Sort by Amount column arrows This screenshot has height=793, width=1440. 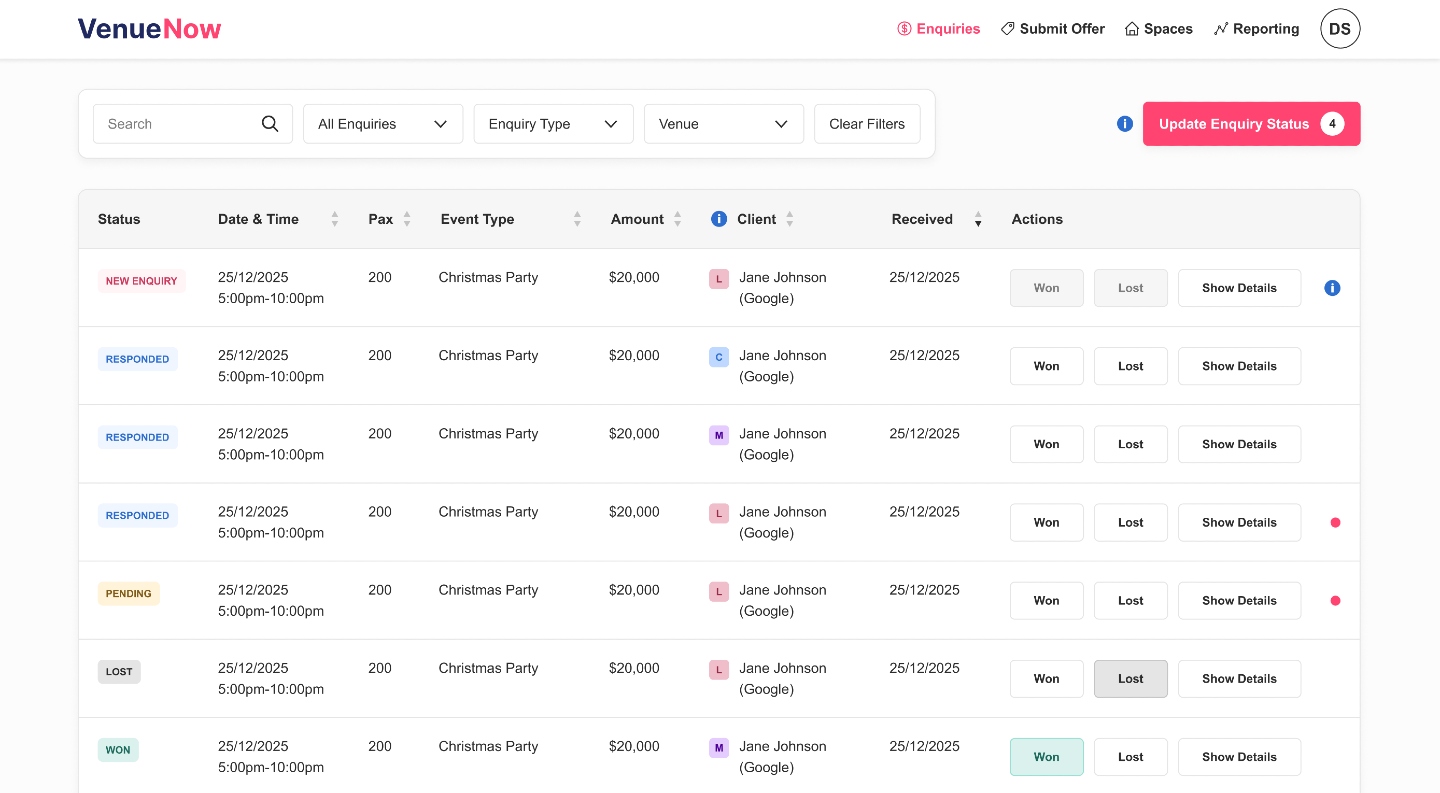click(678, 219)
